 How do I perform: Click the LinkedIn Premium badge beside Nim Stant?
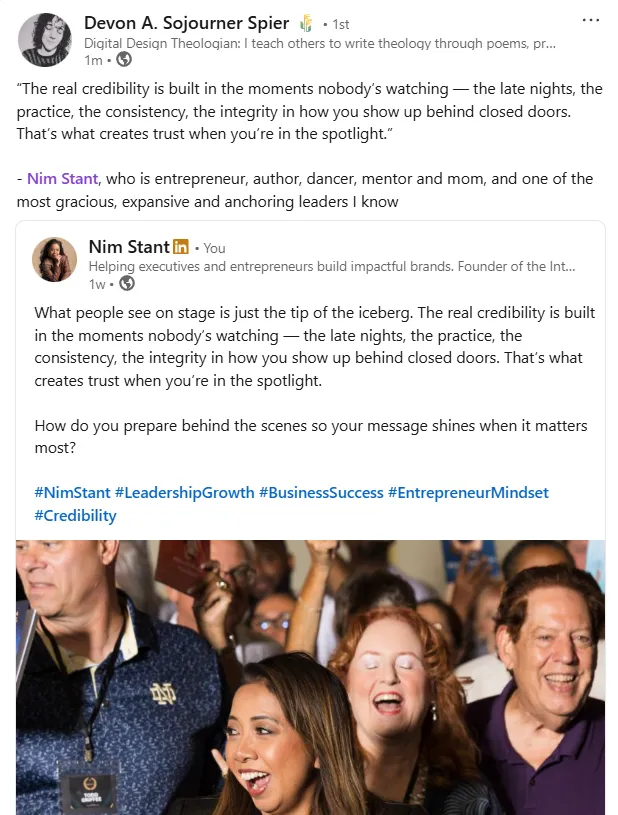click(x=181, y=246)
